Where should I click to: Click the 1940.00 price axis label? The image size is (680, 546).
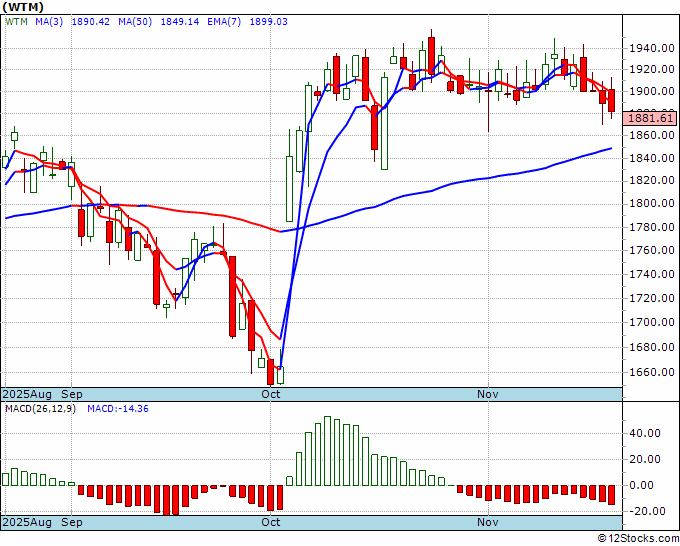[651, 47]
